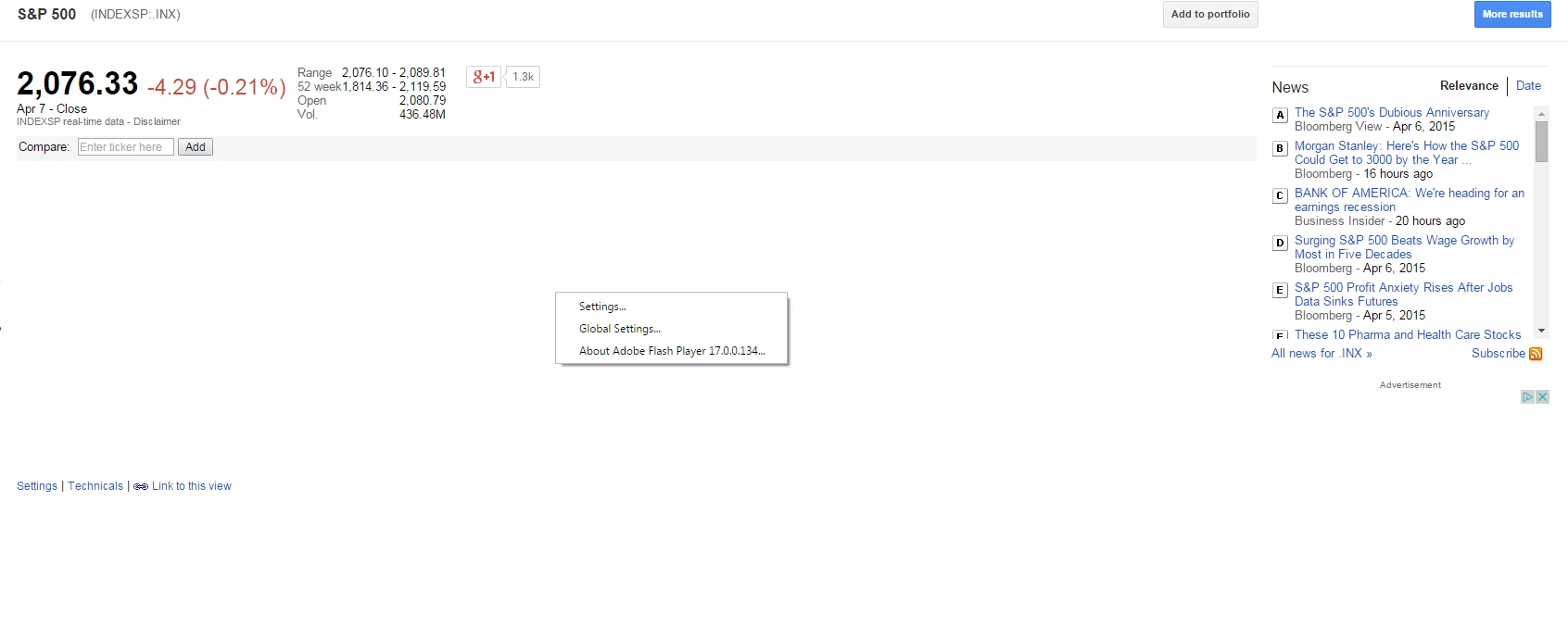Image resolution: width=1568 pixels, height=639 pixels.
Task: Click the chain link icon before Link to this view
Action: (x=141, y=486)
